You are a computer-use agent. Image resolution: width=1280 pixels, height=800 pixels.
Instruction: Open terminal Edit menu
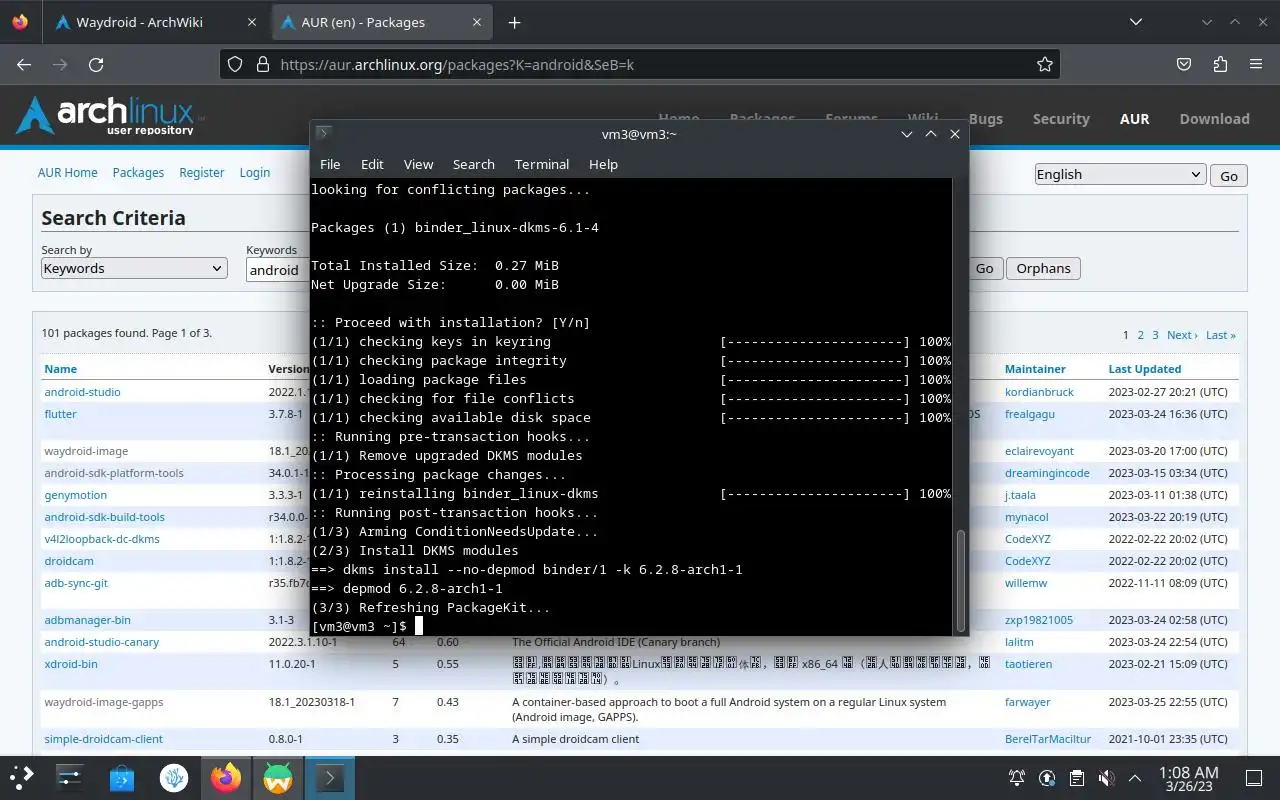(x=372, y=164)
